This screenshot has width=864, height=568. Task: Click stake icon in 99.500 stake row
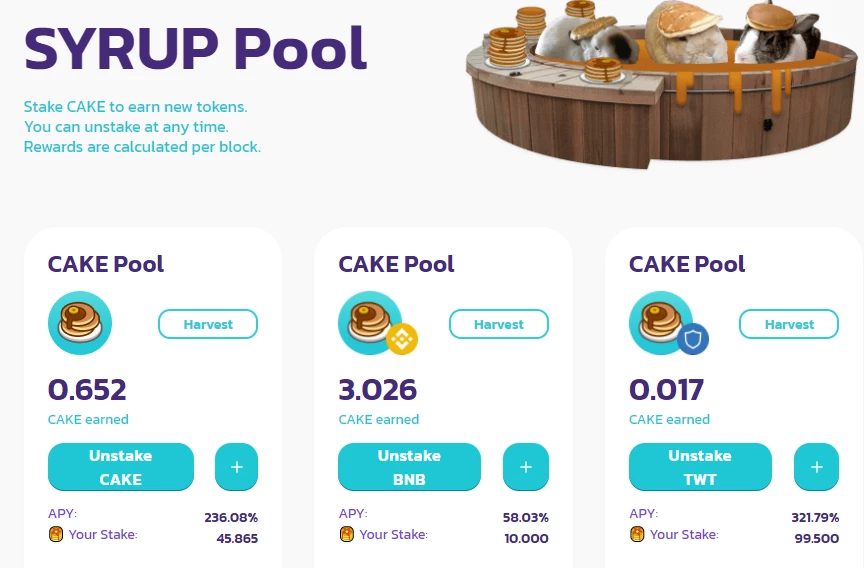(637, 534)
